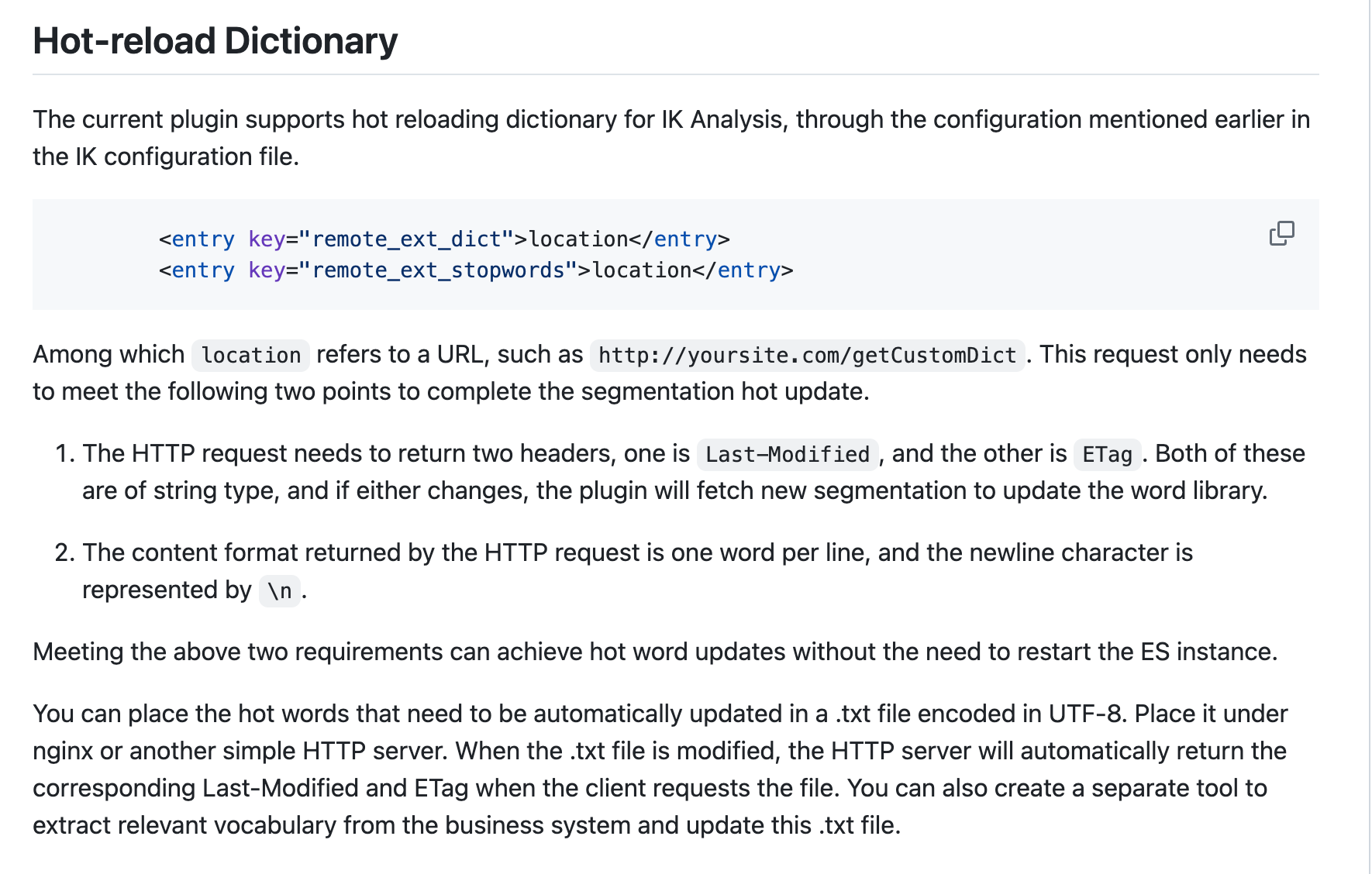Click the paragraph starting 'The current plugin supports'
Image resolution: width=1372 pixels, height=874 pixels.
[671, 138]
